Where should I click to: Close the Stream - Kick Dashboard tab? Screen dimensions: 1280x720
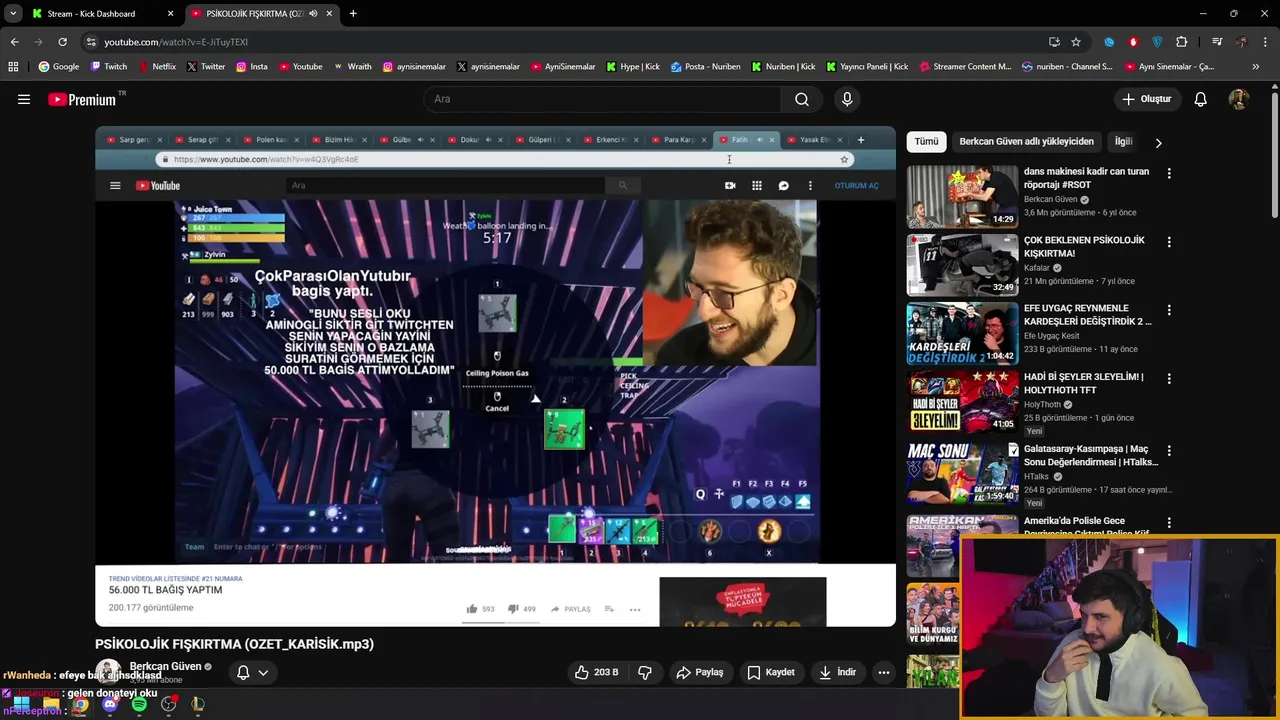[x=170, y=14]
